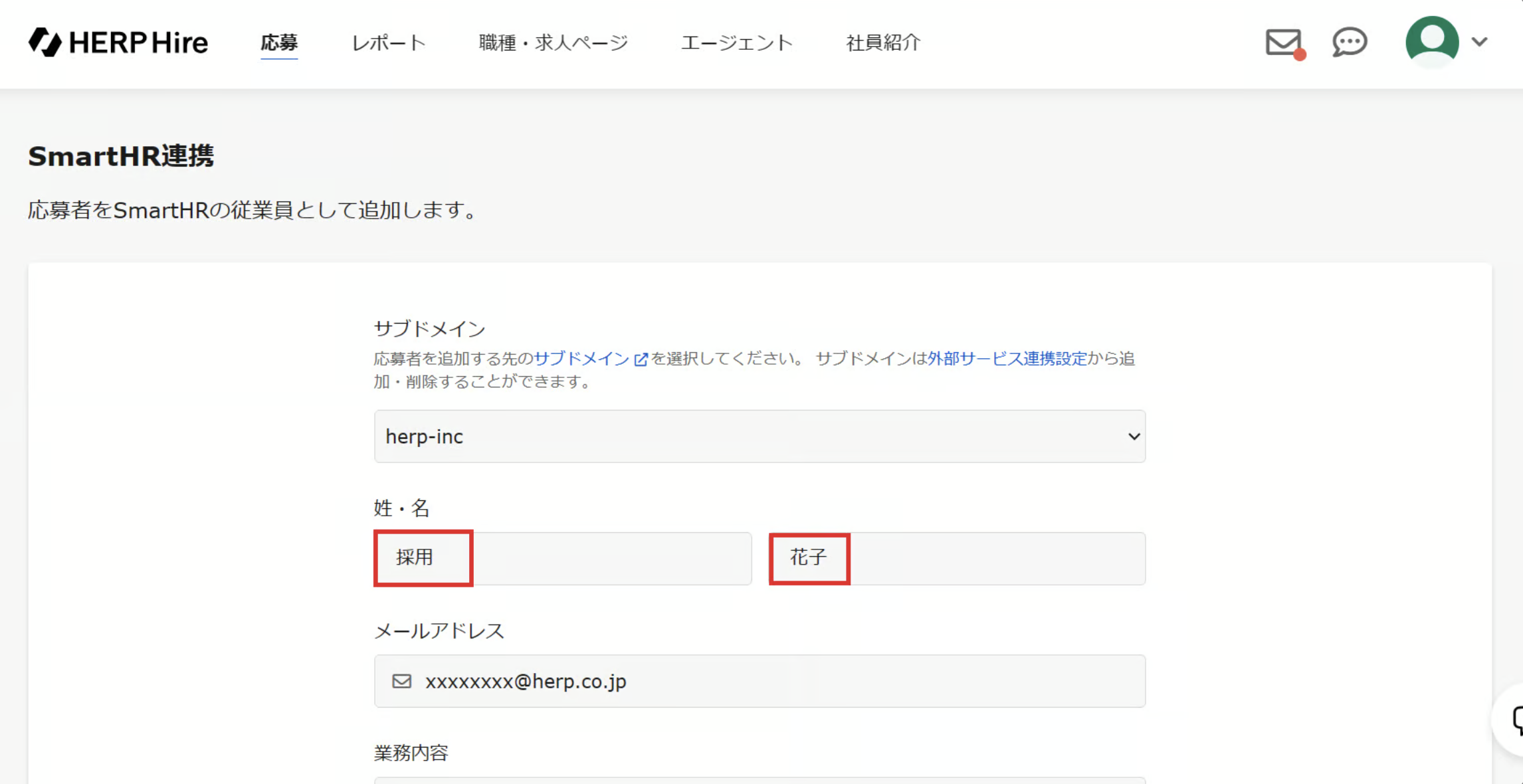
Task: Click the external link icon beside サブドメイン
Action: (x=641, y=359)
